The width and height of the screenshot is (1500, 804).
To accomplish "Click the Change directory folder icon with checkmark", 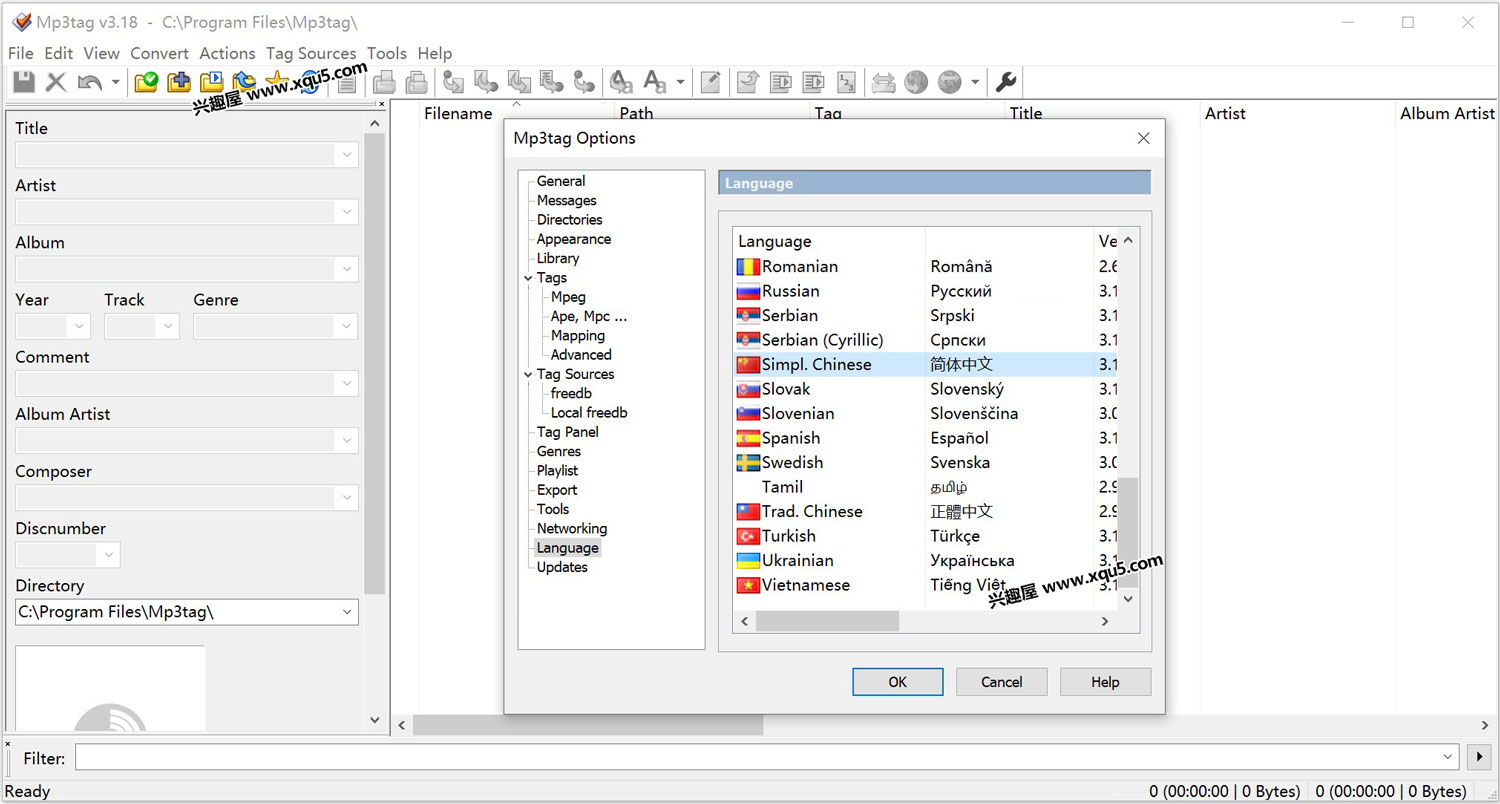I will tap(146, 82).
